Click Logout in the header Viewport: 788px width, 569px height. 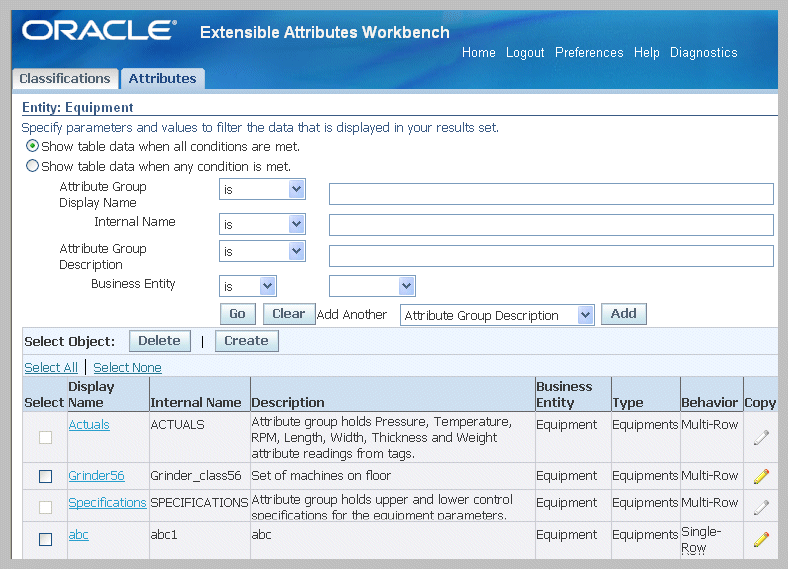tap(525, 52)
